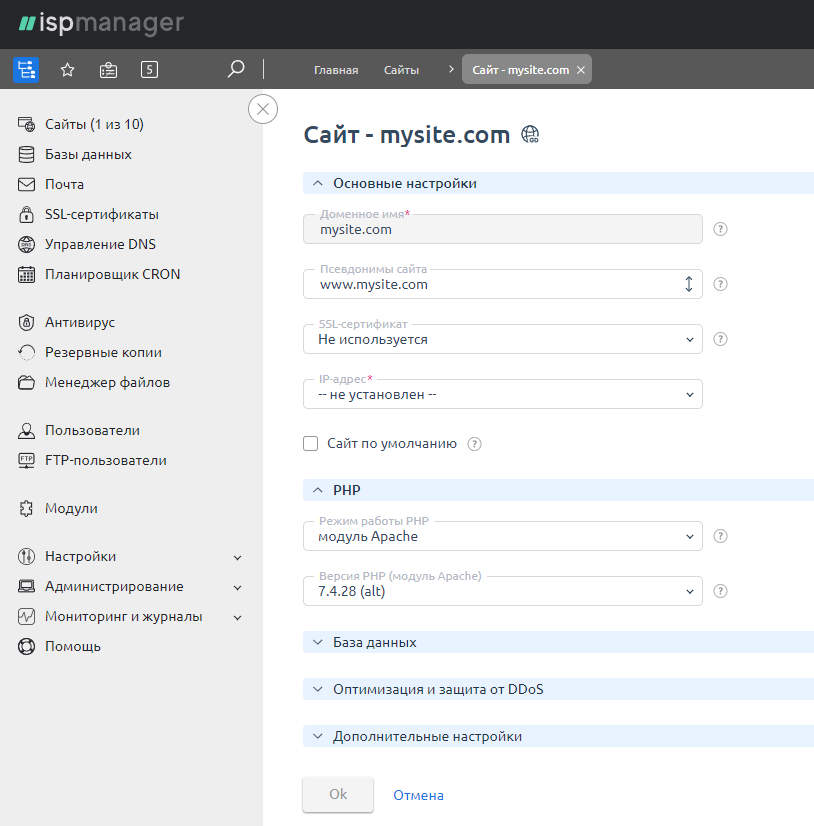This screenshot has height=826, width=814.
Task: Switch to the Главная tab
Action: [336, 70]
